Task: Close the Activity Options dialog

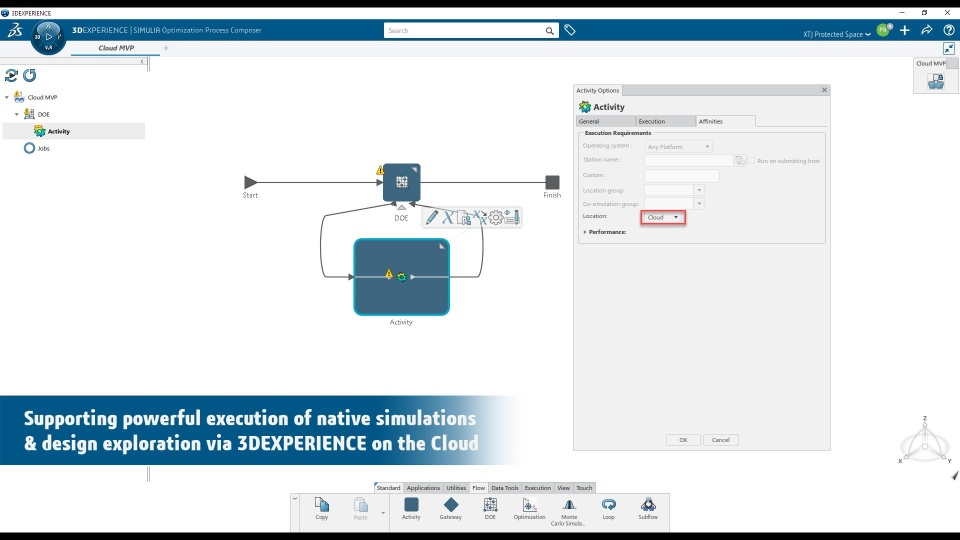Action: tap(824, 90)
